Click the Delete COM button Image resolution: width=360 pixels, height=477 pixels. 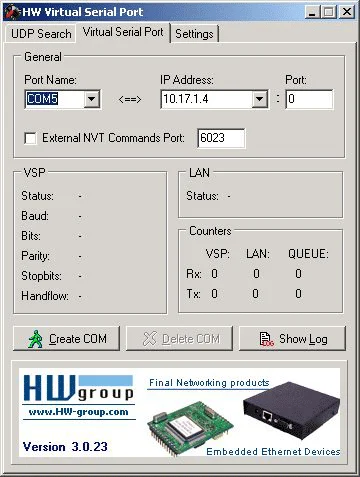(x=179, y=339)
